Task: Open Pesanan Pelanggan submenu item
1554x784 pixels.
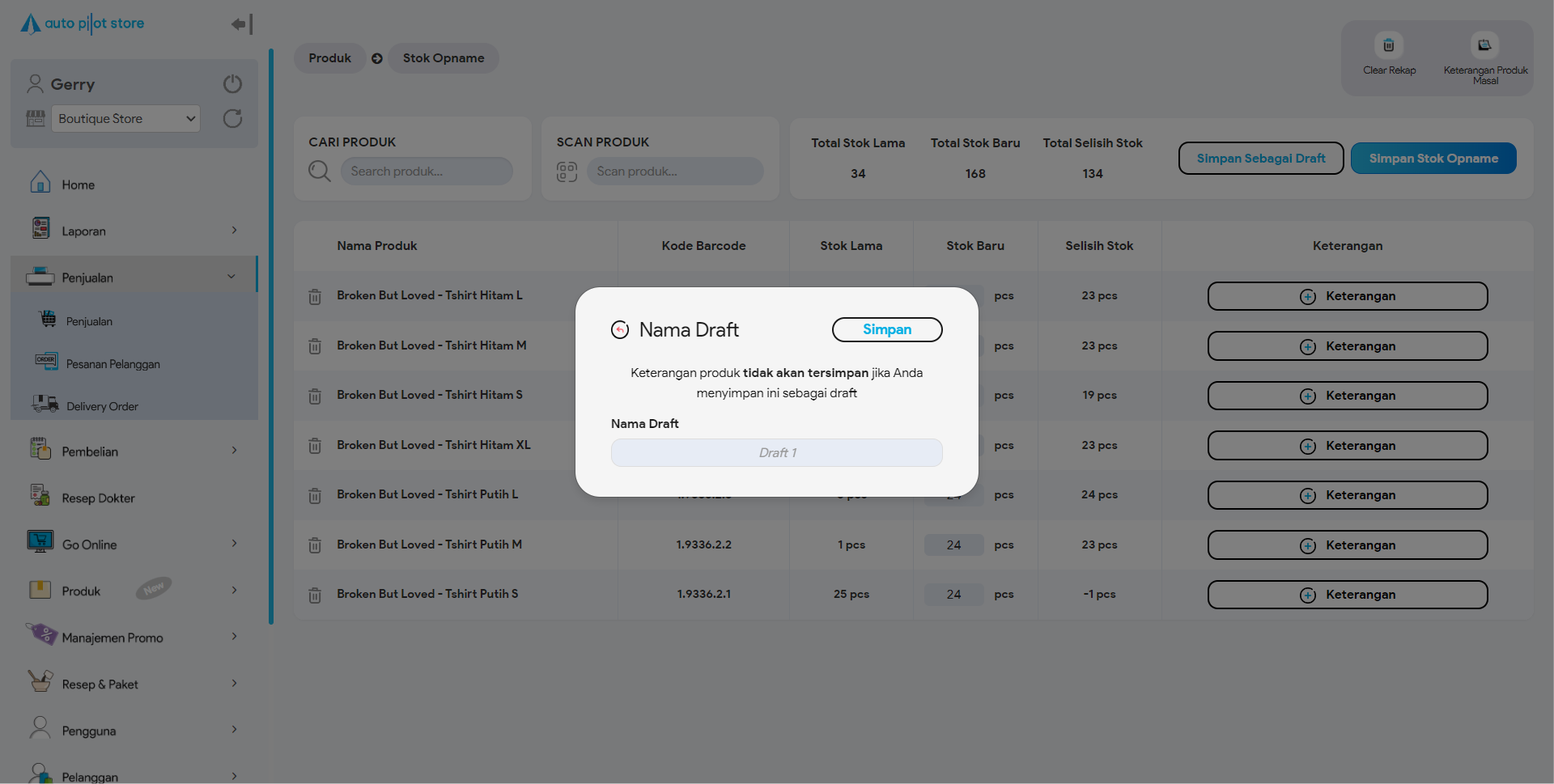Action: click(113, 364)
